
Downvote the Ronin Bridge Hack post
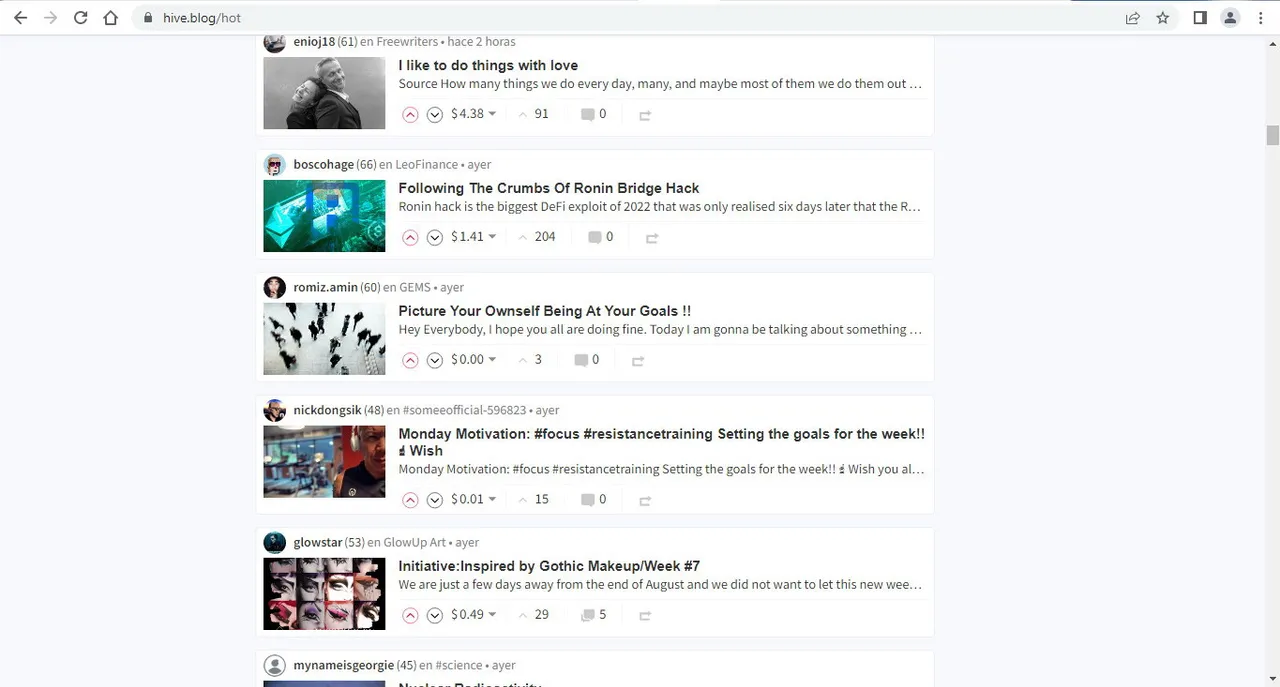pyautogui.click(x=435, y=238)
